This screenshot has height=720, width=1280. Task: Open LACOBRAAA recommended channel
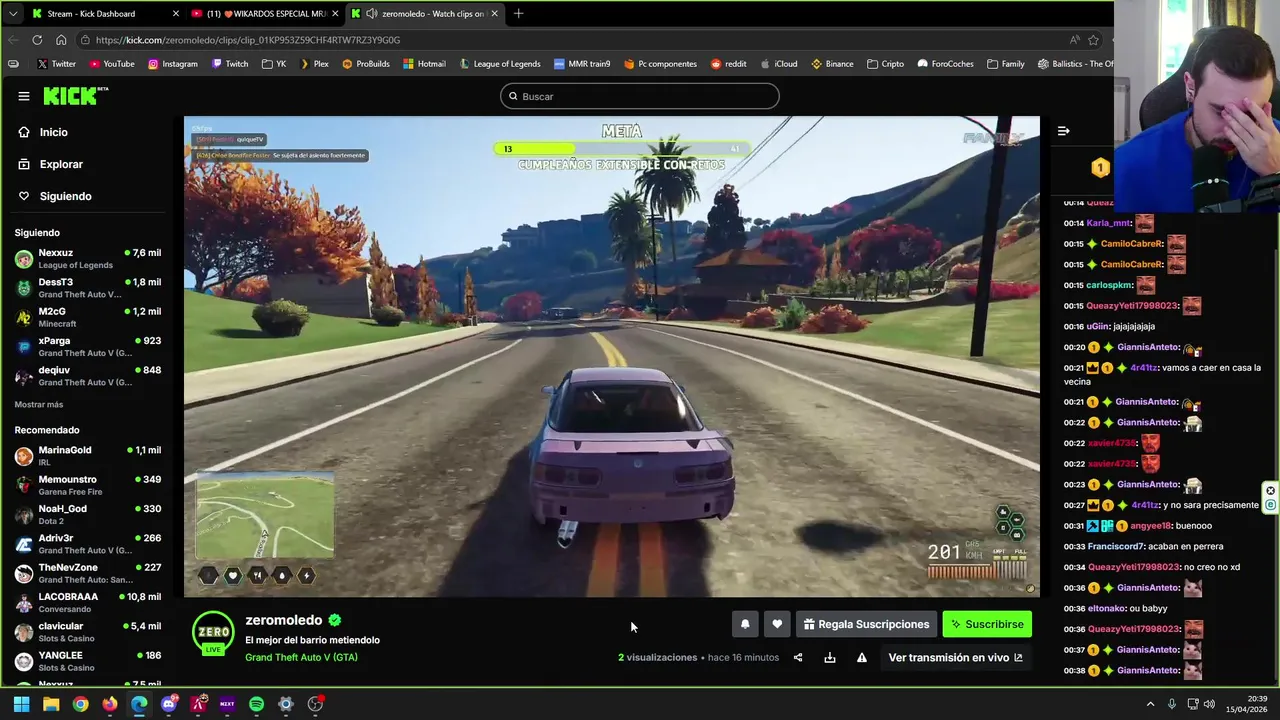(x=88, y=603)
